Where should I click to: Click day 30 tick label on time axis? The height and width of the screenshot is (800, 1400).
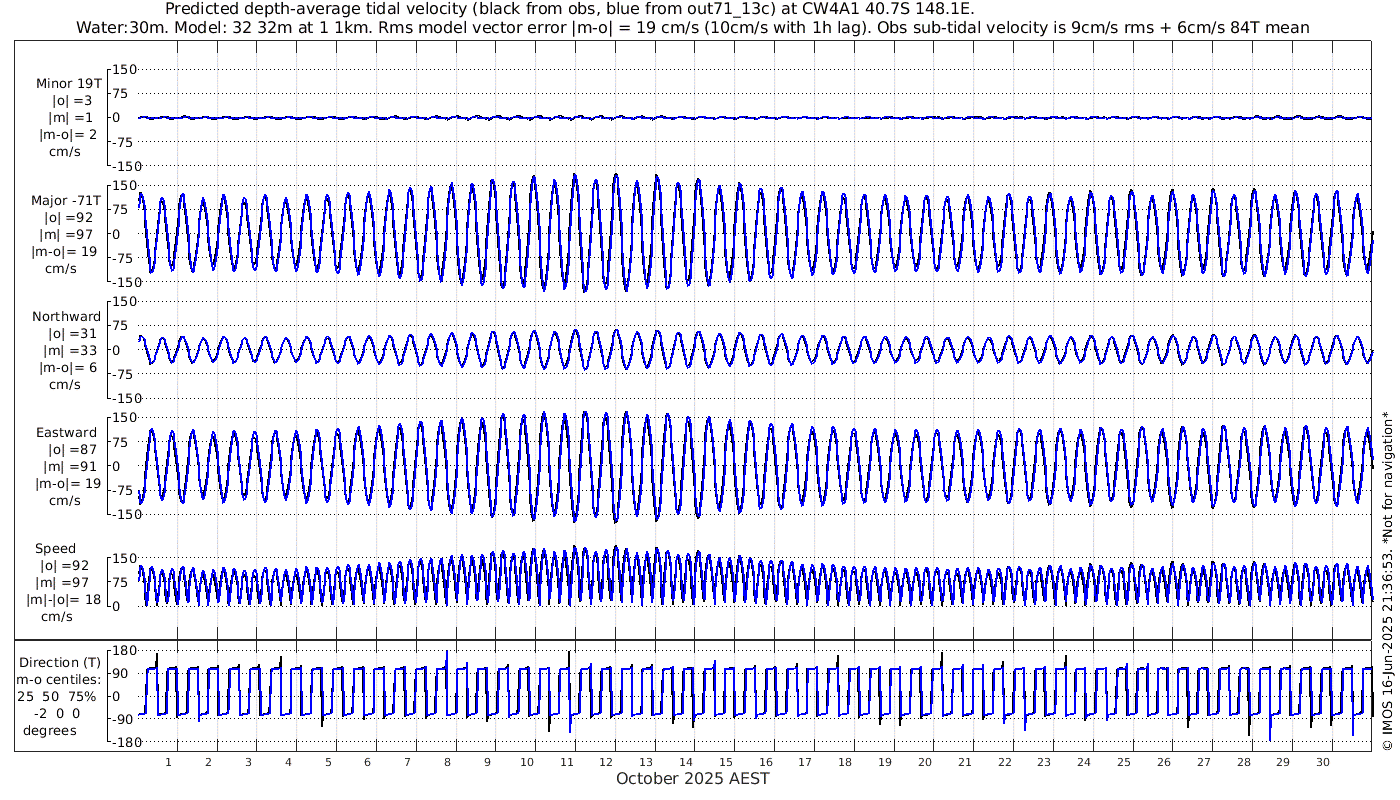(x=1322, y=762)
